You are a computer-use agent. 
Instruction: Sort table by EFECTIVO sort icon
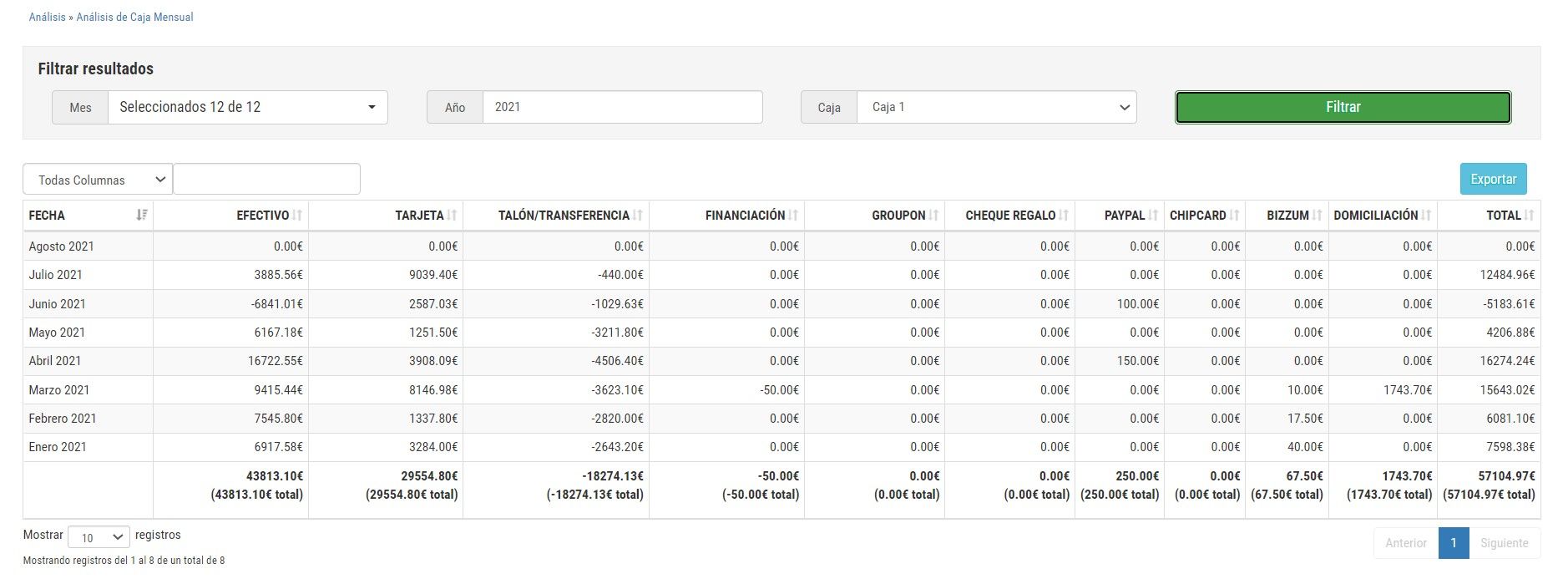coord(297,216)
